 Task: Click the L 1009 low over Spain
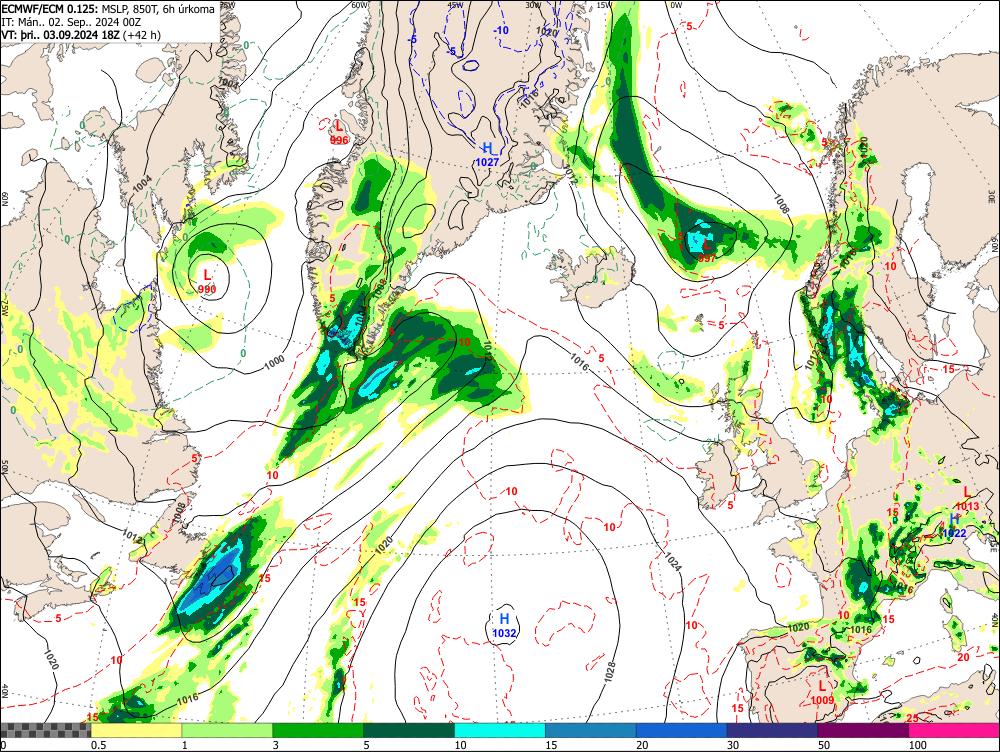click(x=823, y=692)
